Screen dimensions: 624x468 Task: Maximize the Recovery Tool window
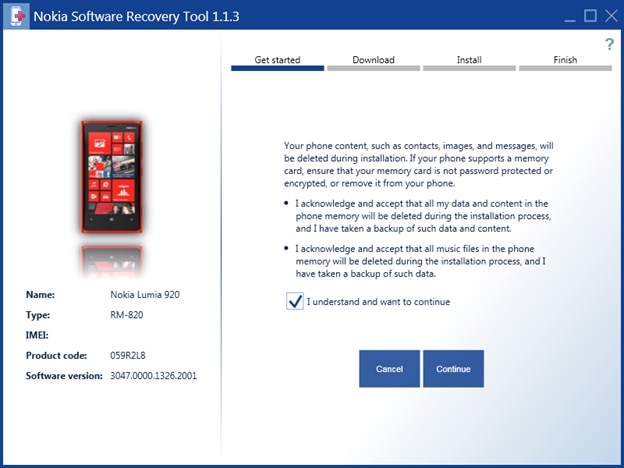590,15
